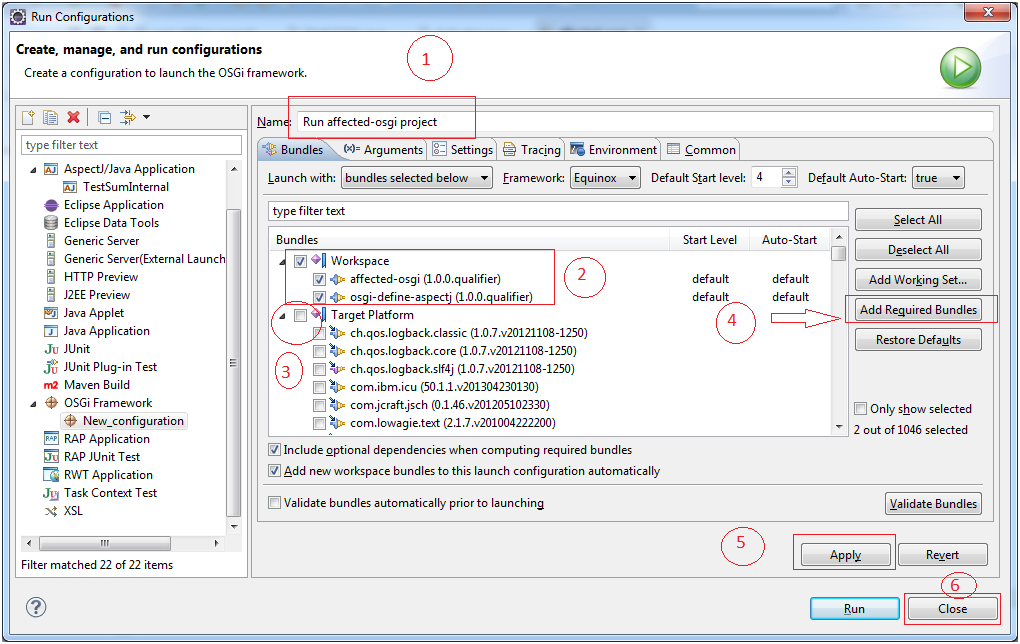Delete selected launch configuration red X
The image size is (1020, 644).
pos(74,117)
